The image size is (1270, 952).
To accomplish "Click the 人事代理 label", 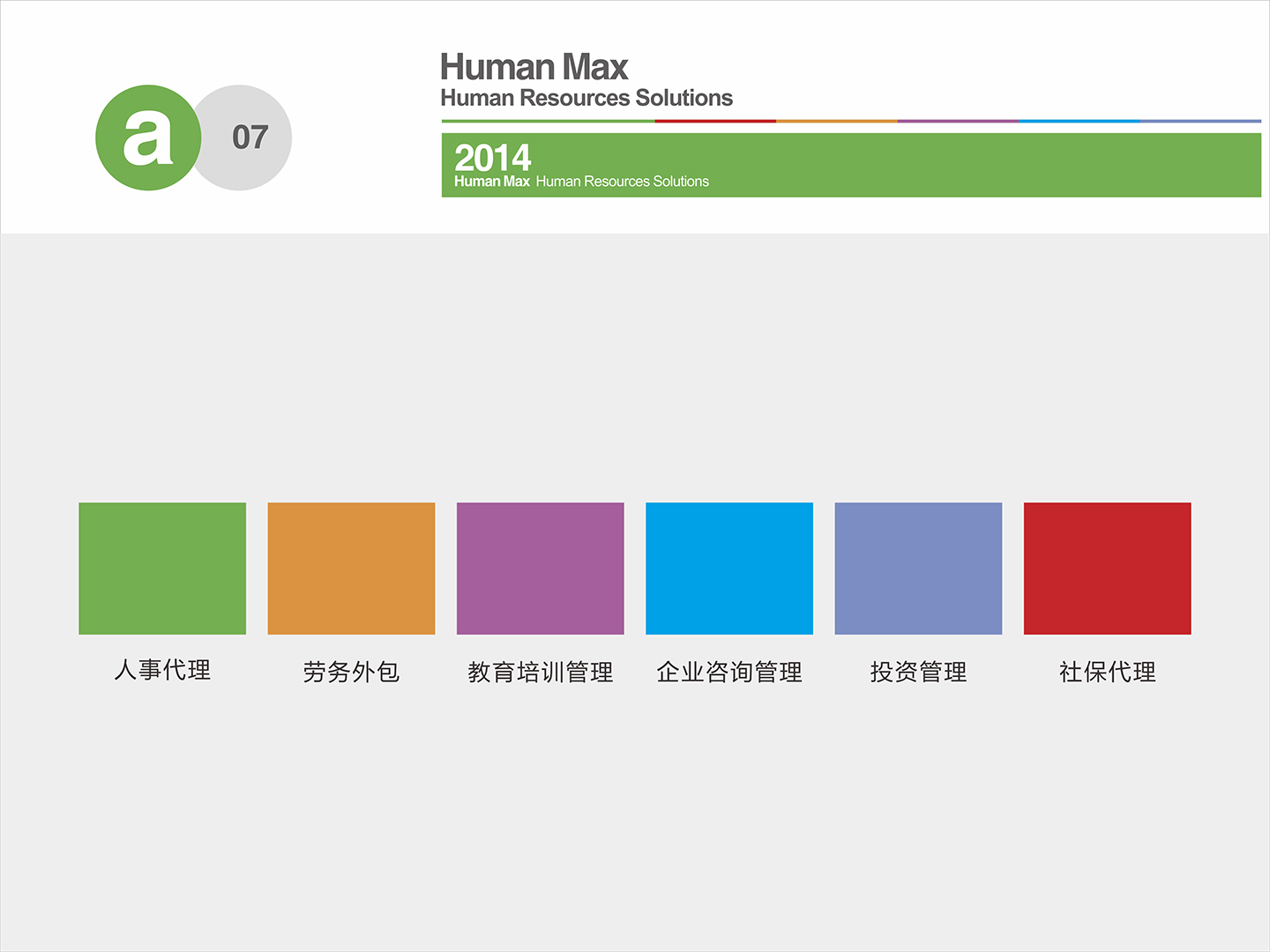I will [162, 670].
